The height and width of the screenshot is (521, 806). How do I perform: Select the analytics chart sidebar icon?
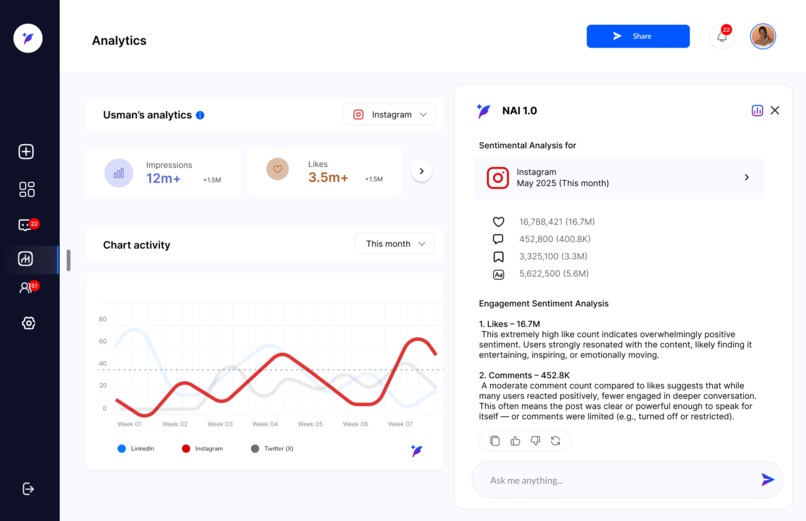click(x=26, y=258)
